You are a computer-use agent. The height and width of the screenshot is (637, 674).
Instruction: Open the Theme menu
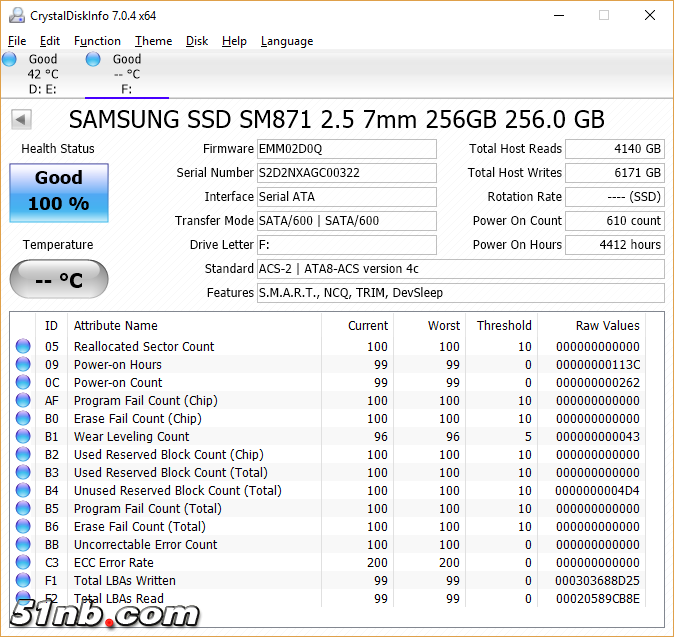click(x=153, y=41)
